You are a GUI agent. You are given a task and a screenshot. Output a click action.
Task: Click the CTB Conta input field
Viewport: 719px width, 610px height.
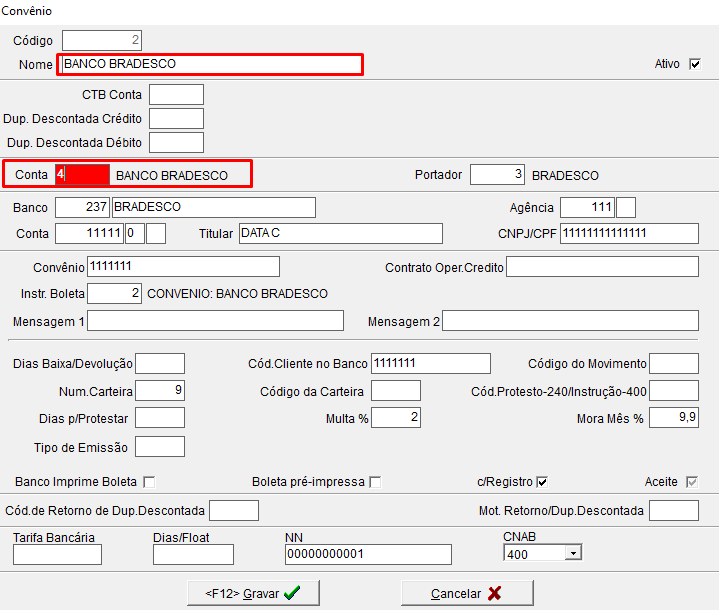pos(177,94)
